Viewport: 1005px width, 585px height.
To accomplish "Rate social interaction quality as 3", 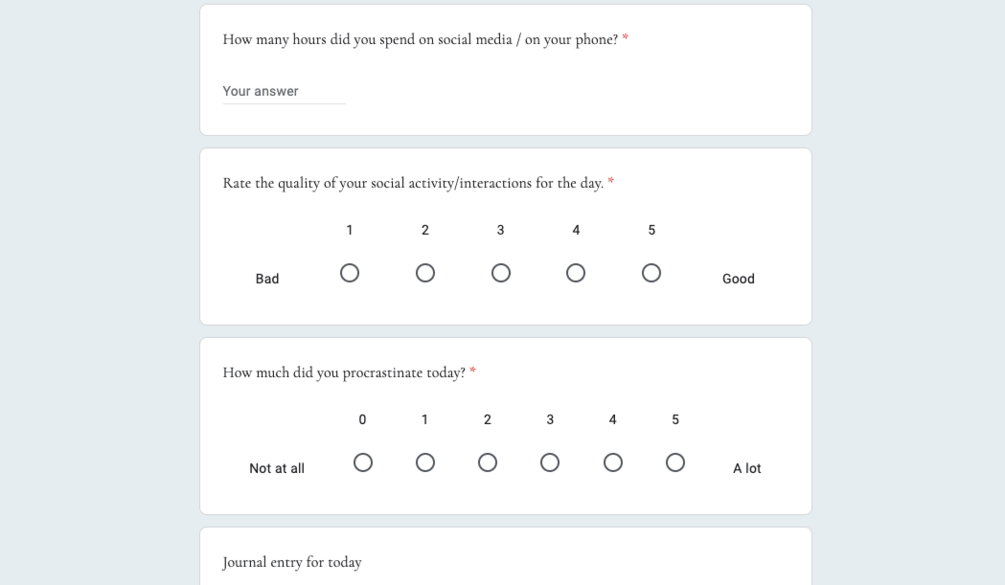I will coord(501,273).
